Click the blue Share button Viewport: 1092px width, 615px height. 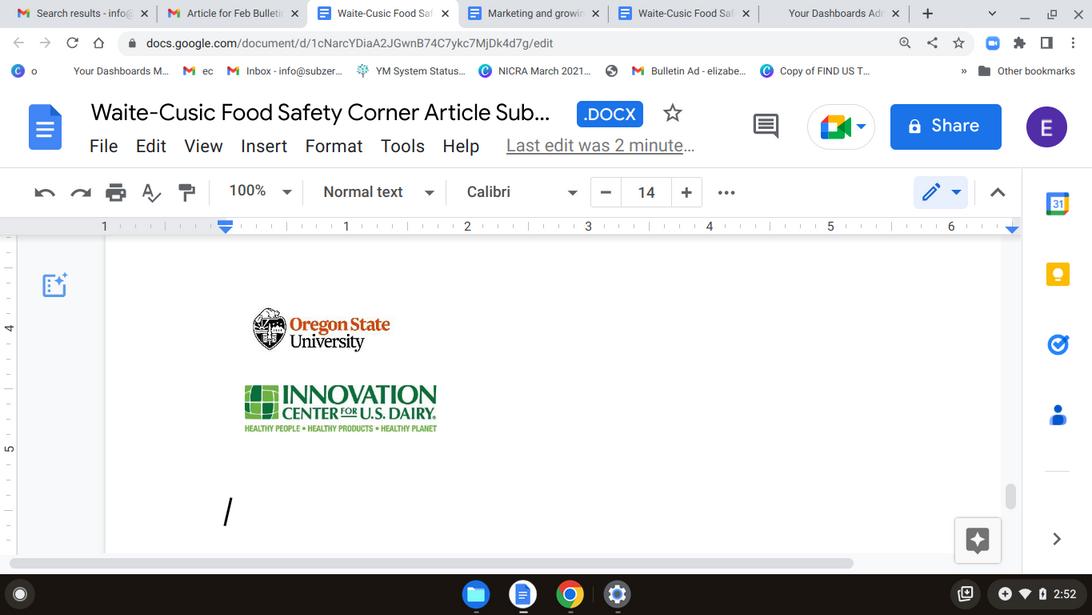(945, 127)
